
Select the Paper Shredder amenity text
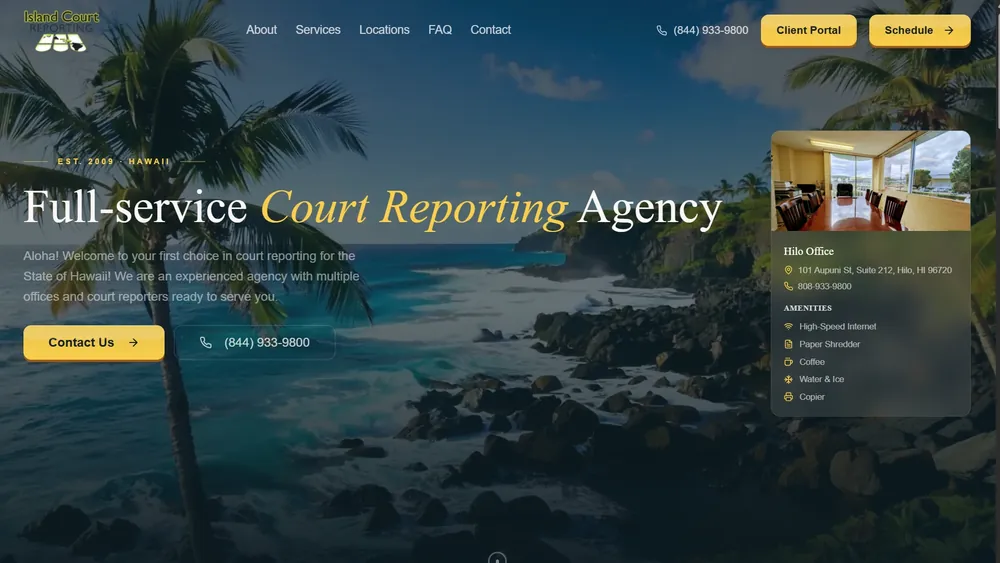coord(829,344)
